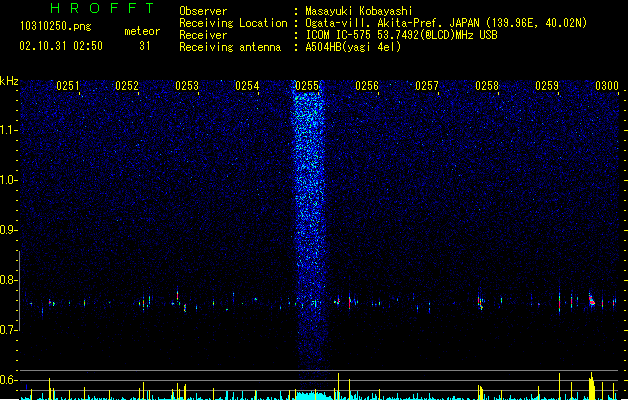629x400 pixels.
Task: Click the tall yellow intensity peak before 0300
Action: (591, 386)
